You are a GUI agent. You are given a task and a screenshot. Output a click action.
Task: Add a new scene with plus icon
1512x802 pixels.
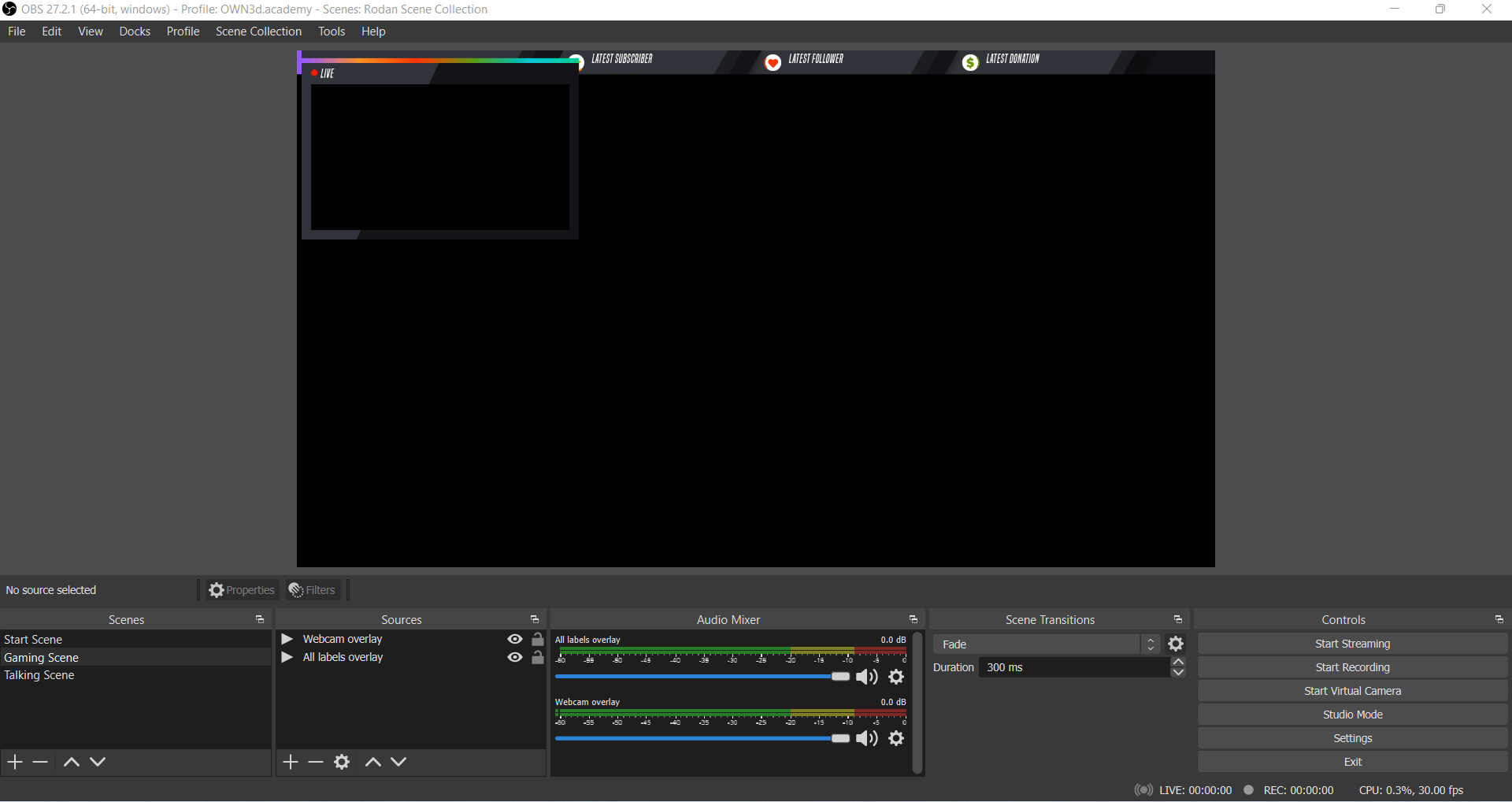pyautogui.click(x=15, y=762)
